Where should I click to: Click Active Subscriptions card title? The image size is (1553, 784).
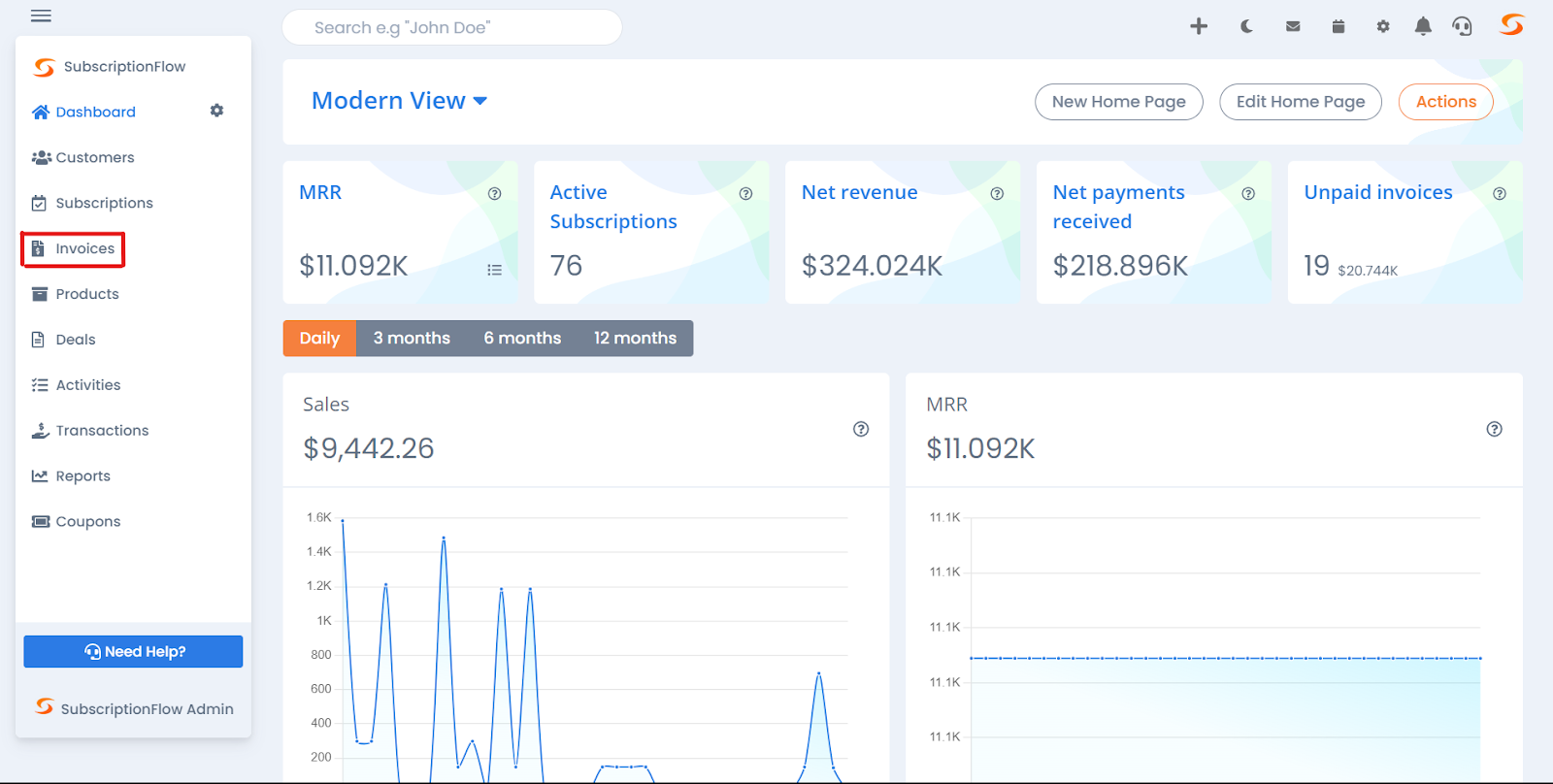pyautogui.click(x=613, y=207)
